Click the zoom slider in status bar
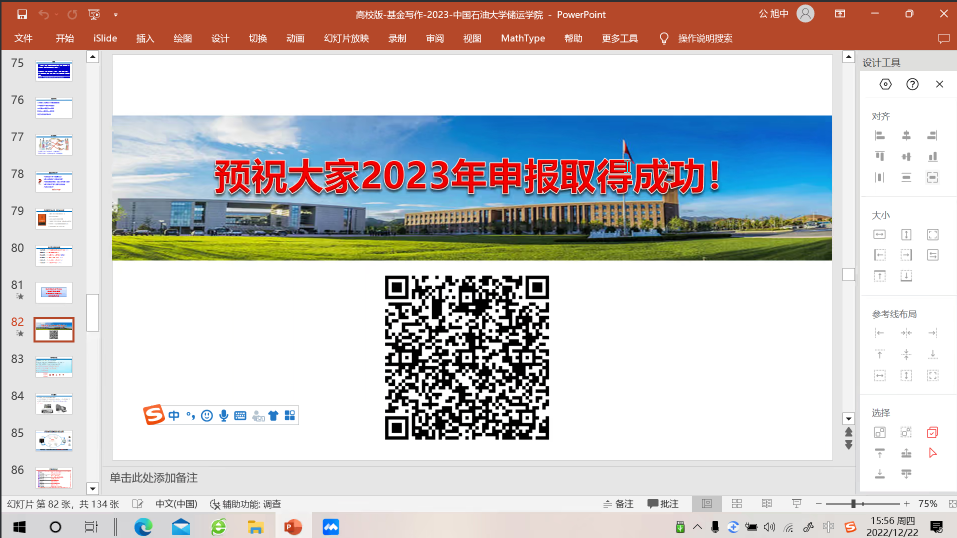The width and height of the screenshot is (957, 538). pos(853,504)
